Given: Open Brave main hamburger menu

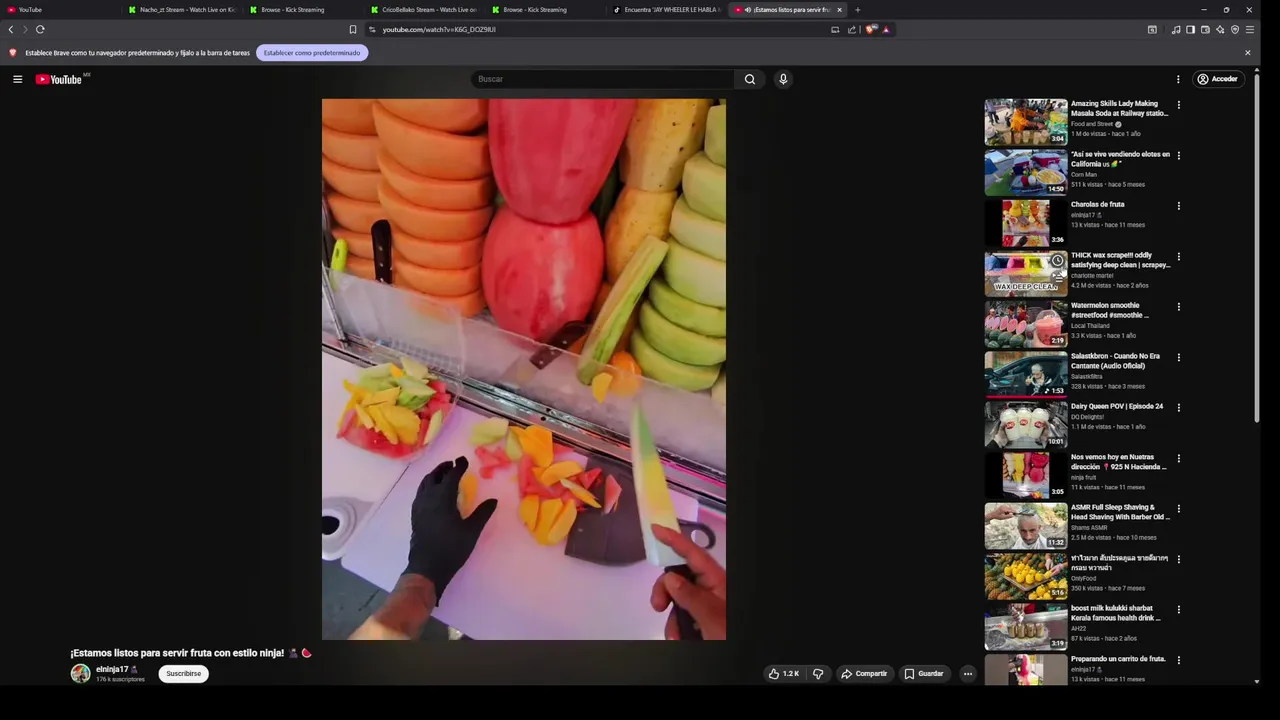Looking at the screenshot, I should coord(1250,30).
